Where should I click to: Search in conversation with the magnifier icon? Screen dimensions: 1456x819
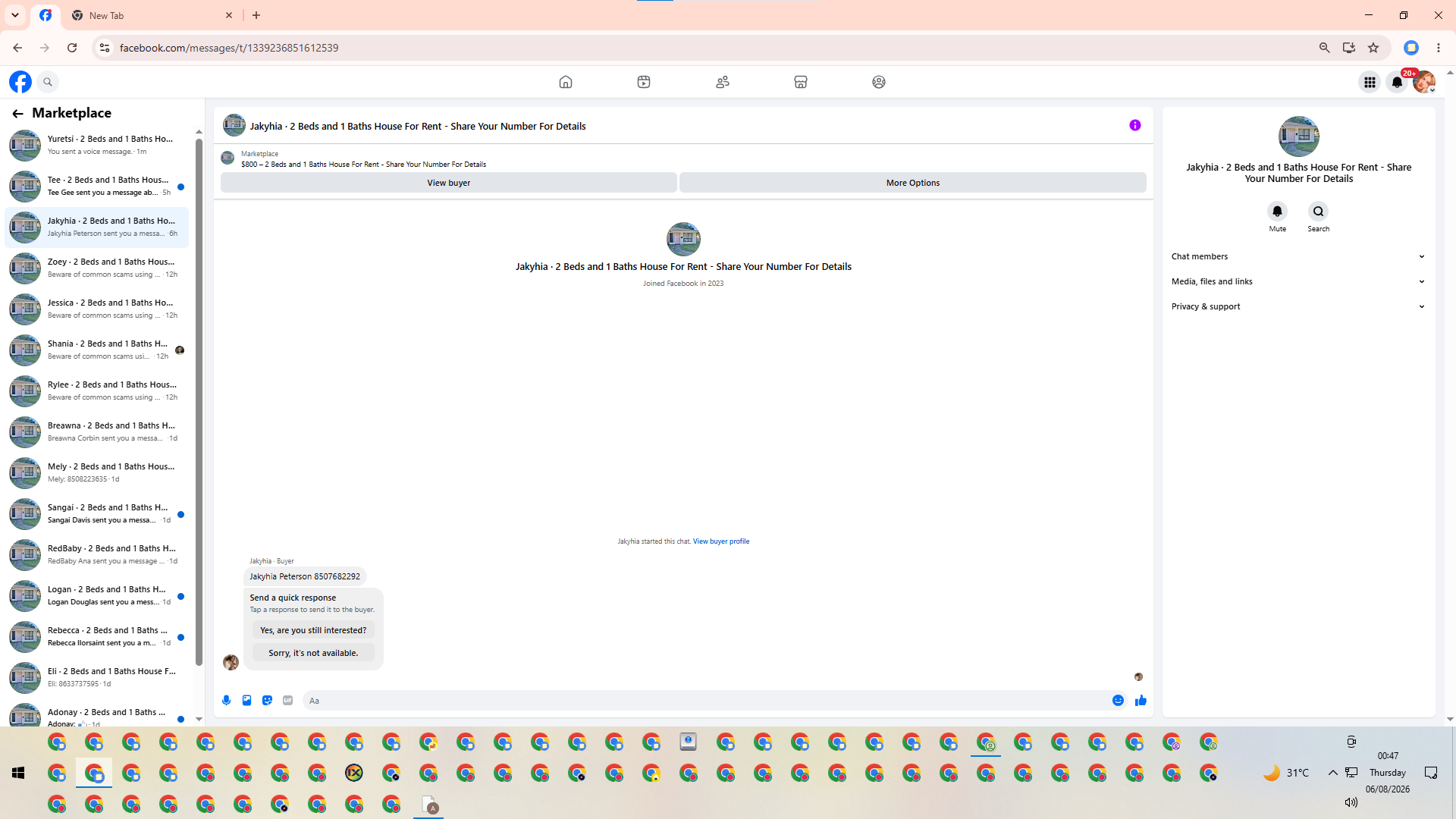1319,211
